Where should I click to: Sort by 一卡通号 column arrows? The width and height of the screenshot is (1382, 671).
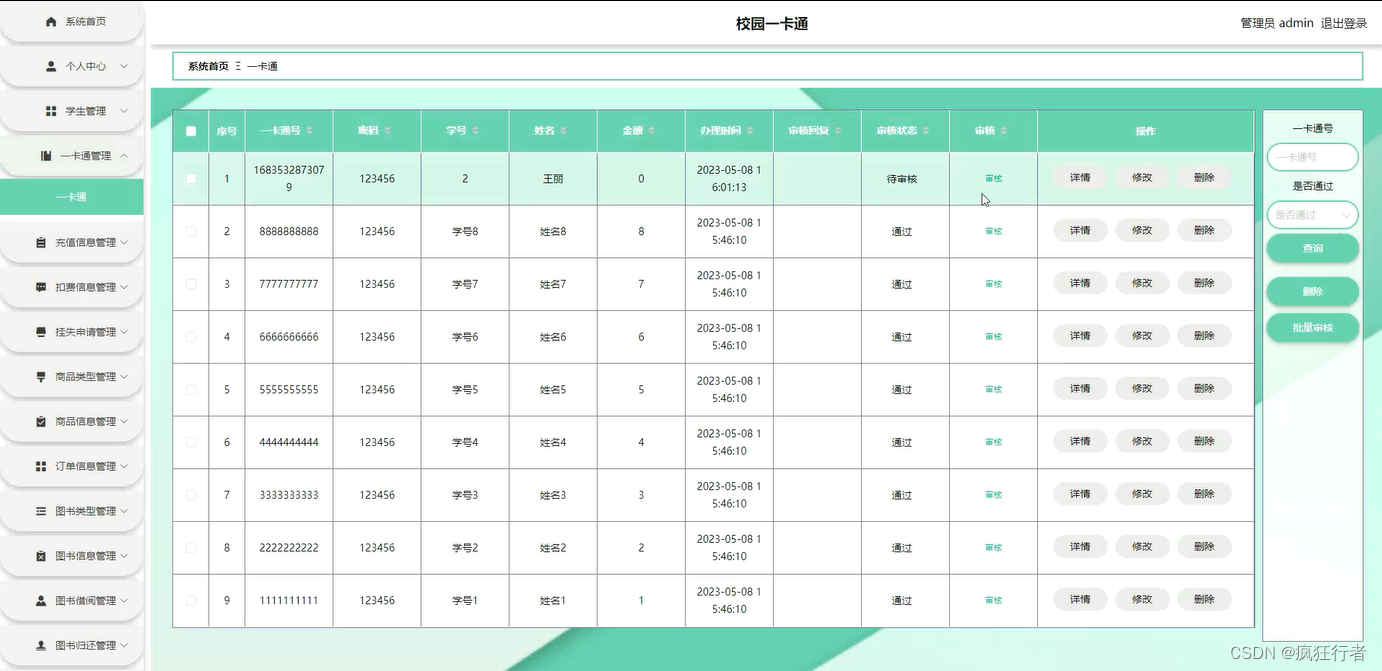pos(309,131)
